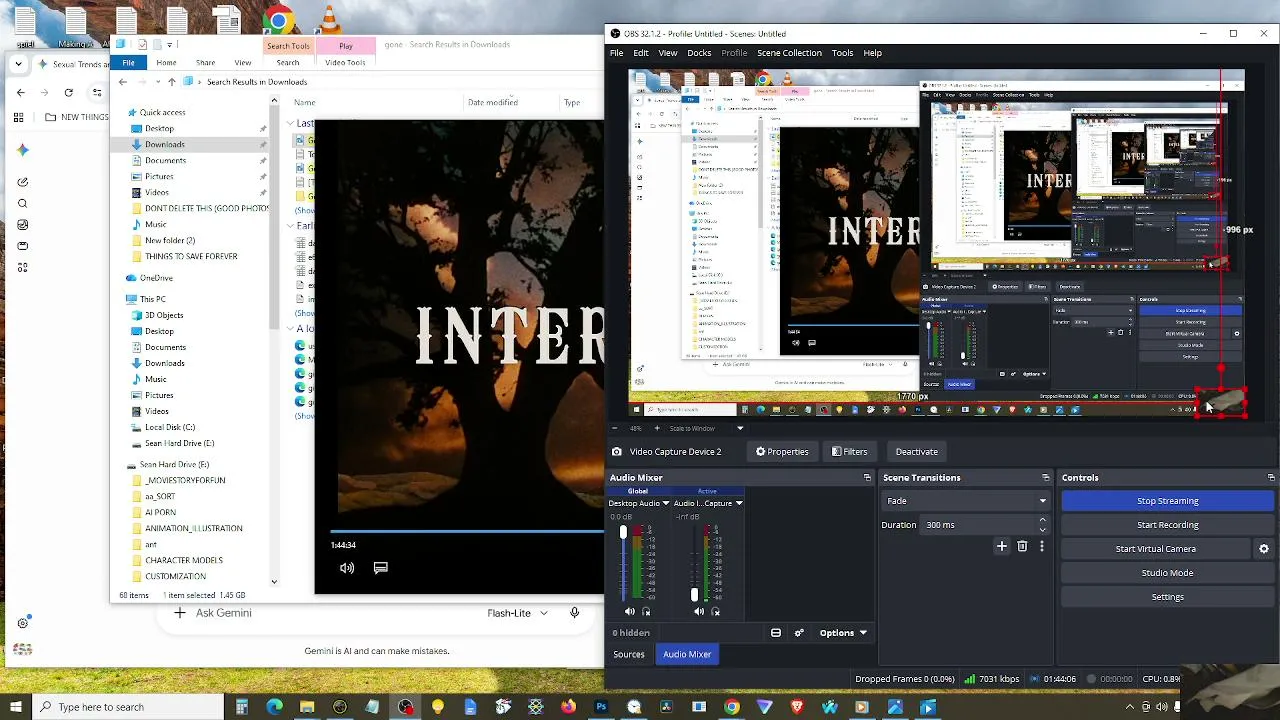Open the OBS File menu

617,53
